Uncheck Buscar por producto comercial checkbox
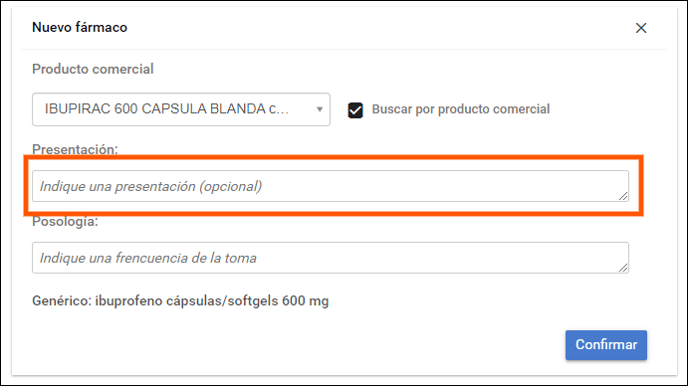This screenshot has height=386, width=688. (355, 110)
